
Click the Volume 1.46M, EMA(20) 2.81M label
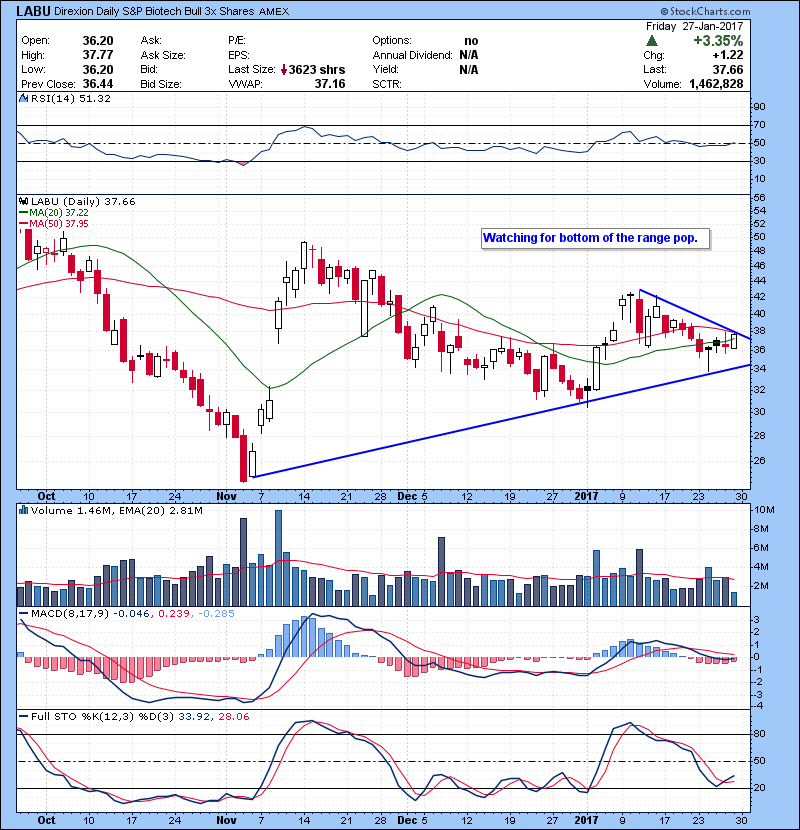[116, 511]
